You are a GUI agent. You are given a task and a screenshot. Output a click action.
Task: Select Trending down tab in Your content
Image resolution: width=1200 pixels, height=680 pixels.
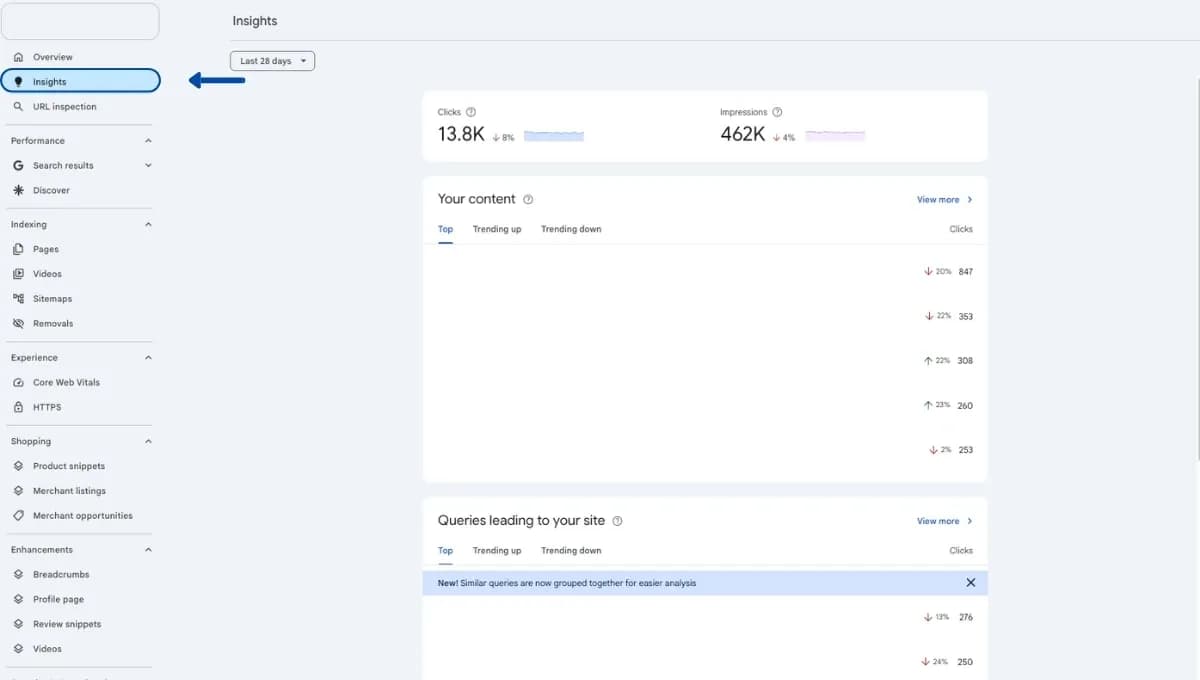(571, 229)
